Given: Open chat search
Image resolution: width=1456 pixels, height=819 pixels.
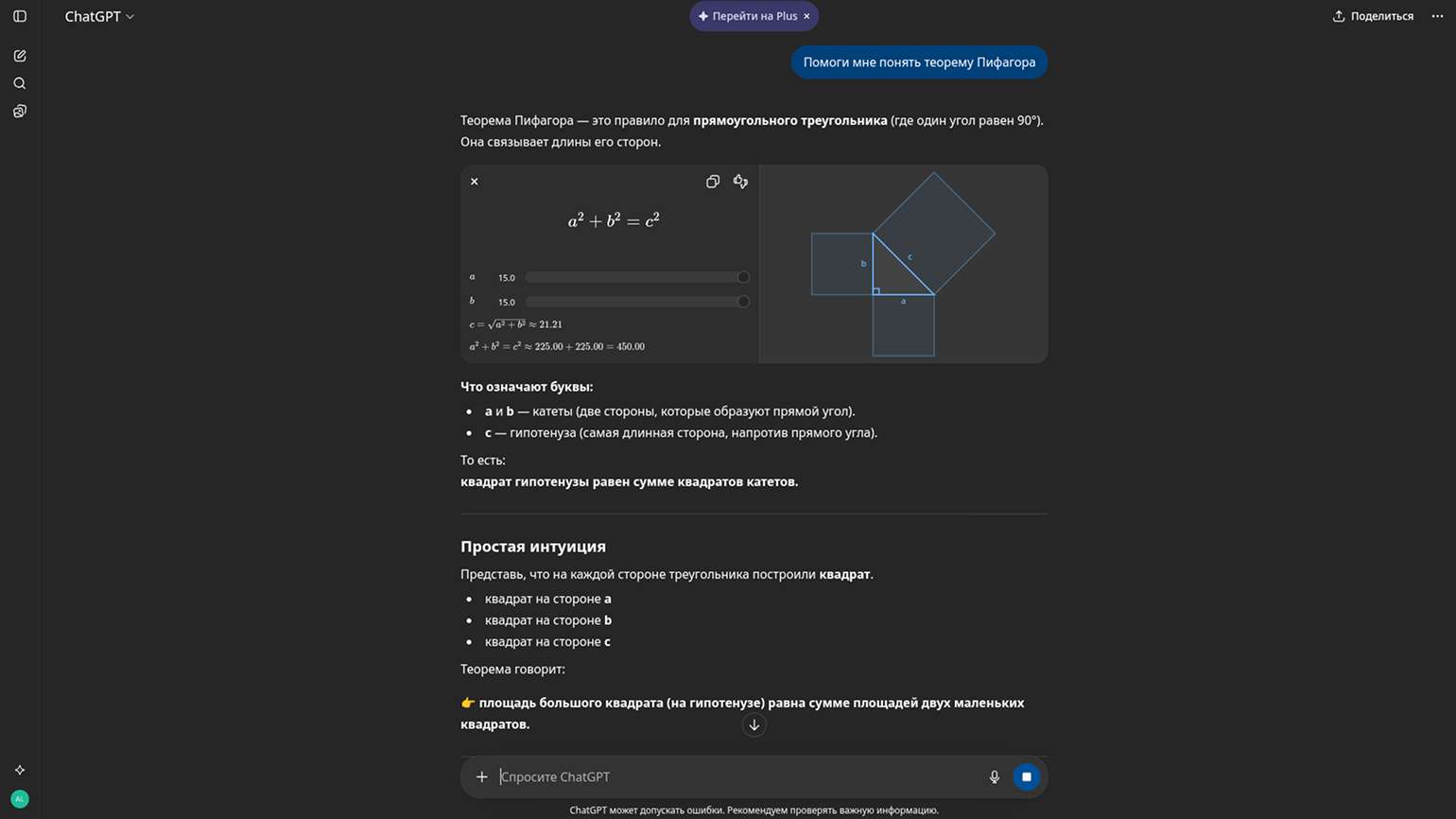Looking at the screenshot, I should coord(20,83).
